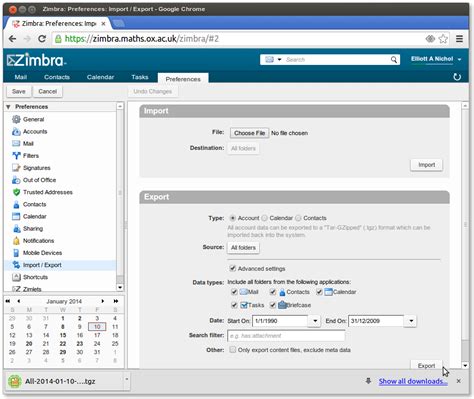The width and height of the screenshot is (474, 399).
Task: Click the Export button
Action: (426, 366)
